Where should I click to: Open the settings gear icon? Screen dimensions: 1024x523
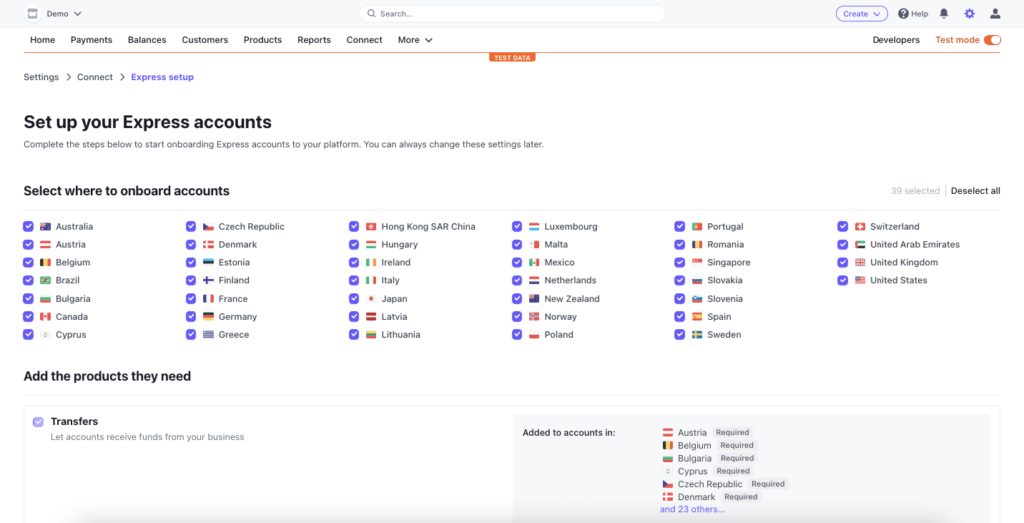[x=969, y=13]
